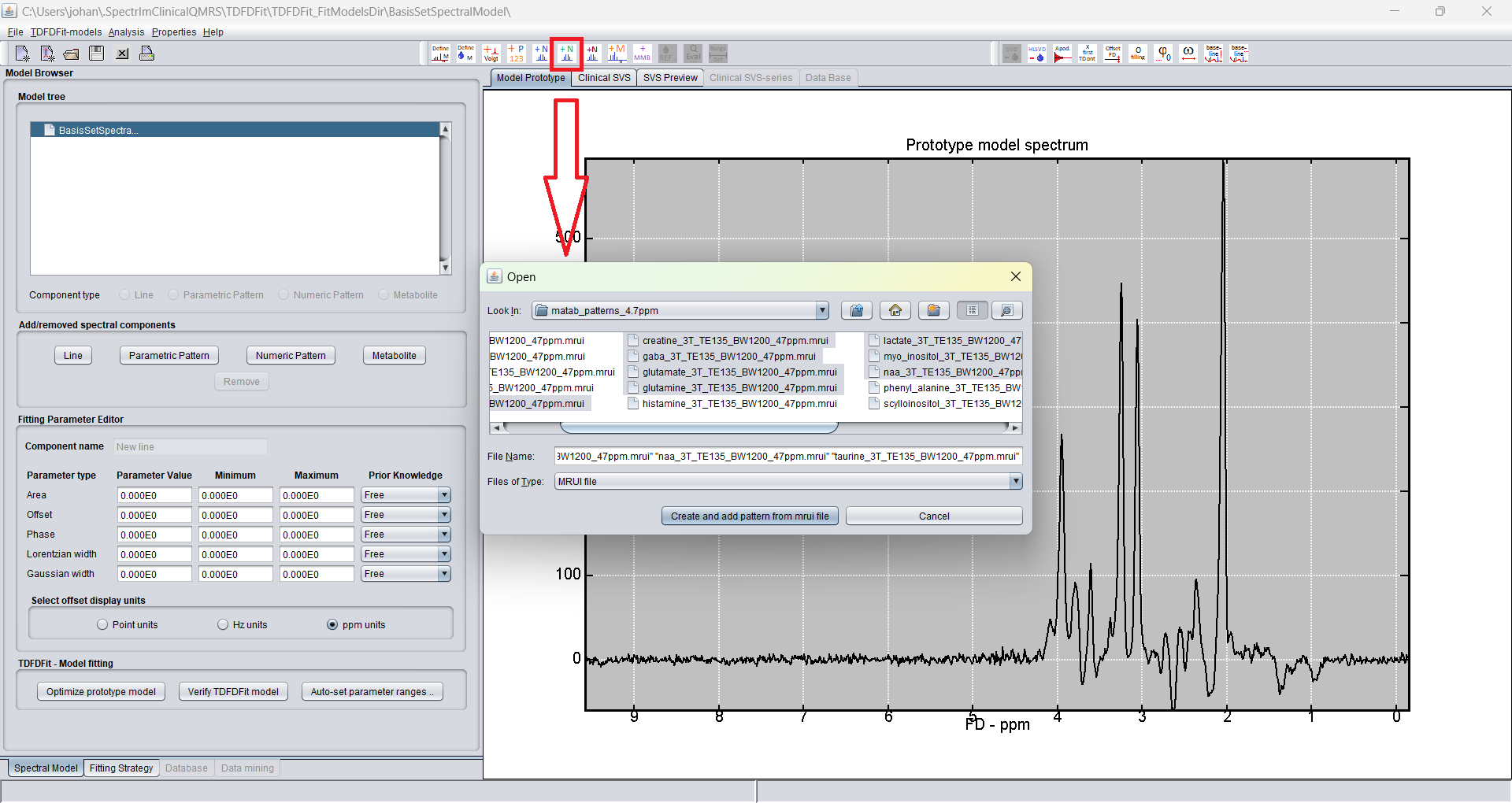Click the orange +M metabolite icon
This screenshot has height=803, width=1512.
click(617, 53)
